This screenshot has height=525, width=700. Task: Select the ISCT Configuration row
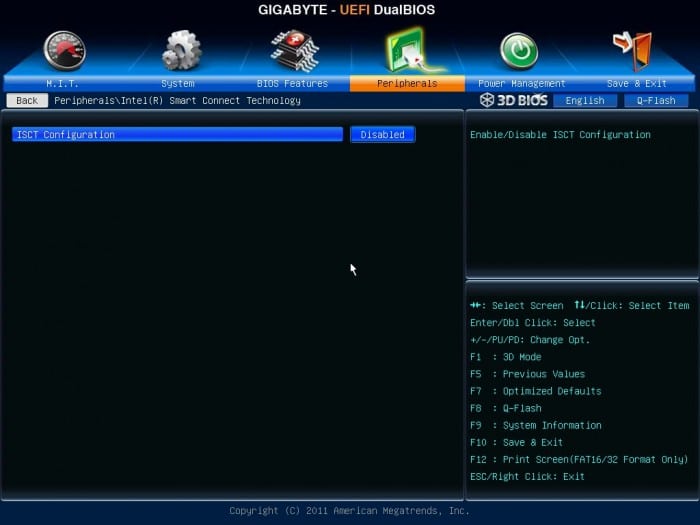pyautogui.click(x=178, y=134)
